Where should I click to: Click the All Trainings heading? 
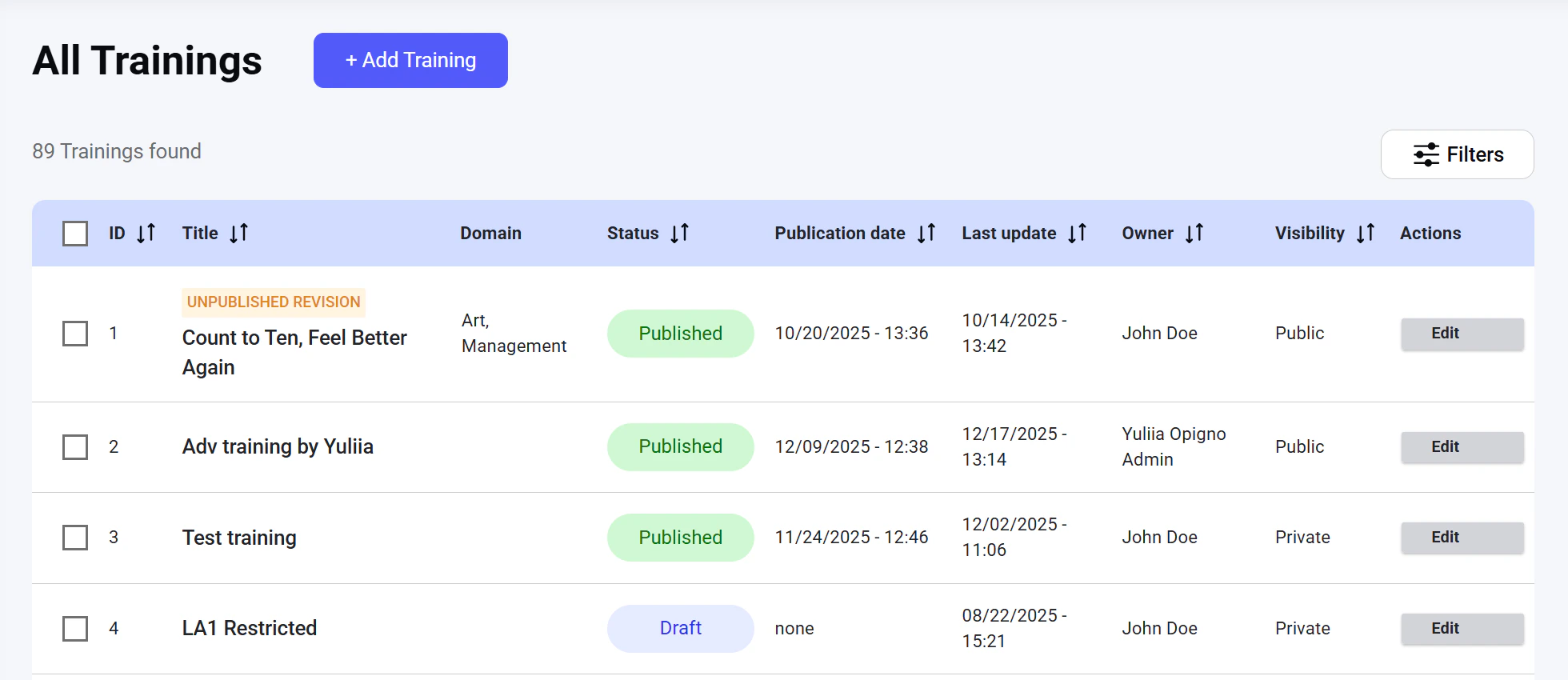point(147,61)
